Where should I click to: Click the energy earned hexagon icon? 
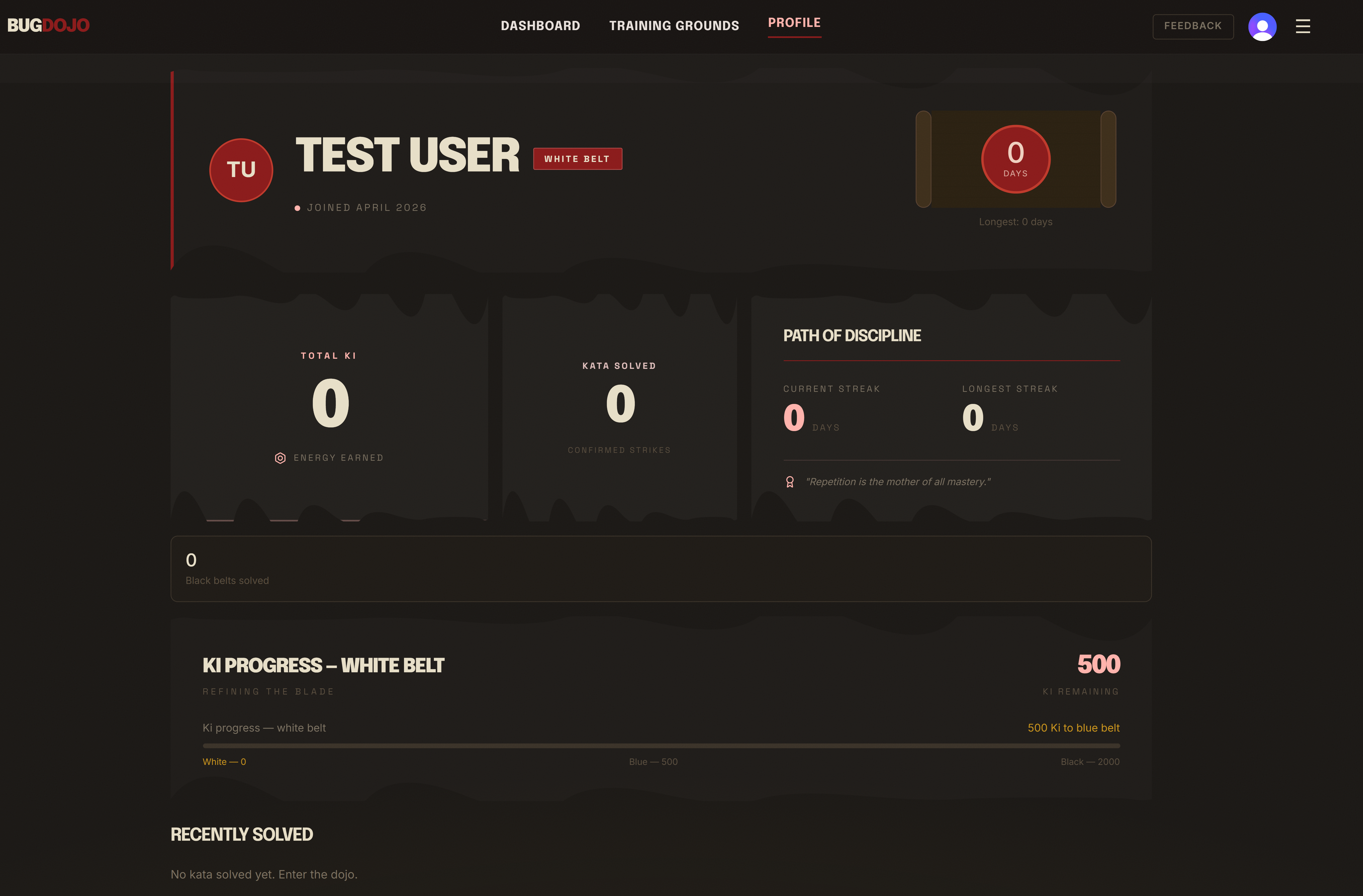pyautogui.click(x=280, y=458)
